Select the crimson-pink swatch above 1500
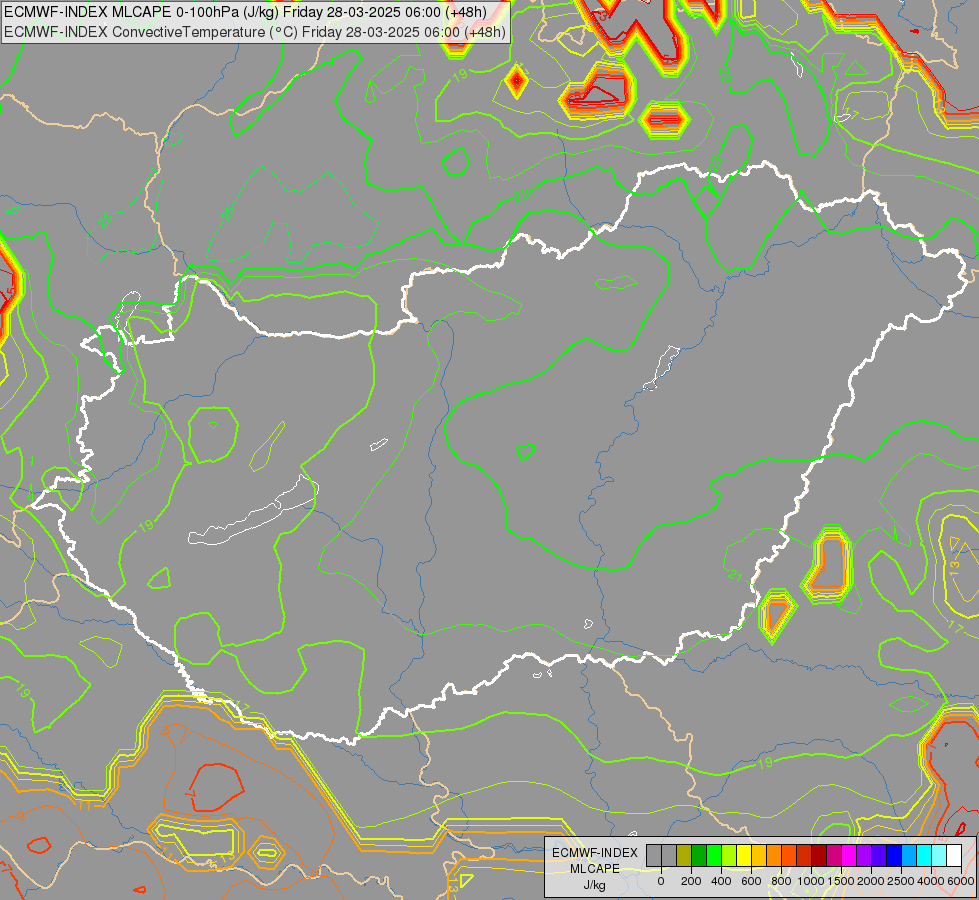The image size is (979, 900). pyautogui.click(x=834, y=856)
